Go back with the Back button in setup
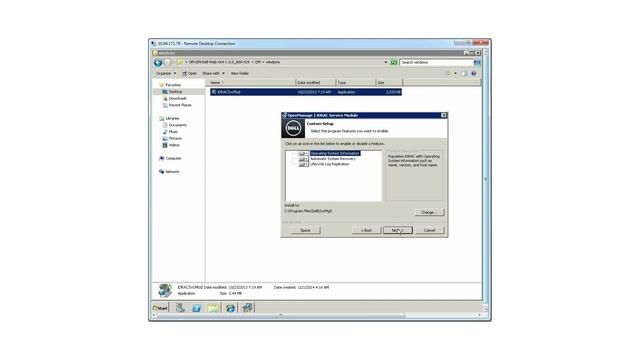The image size is (640, 360). click(367, 230)
